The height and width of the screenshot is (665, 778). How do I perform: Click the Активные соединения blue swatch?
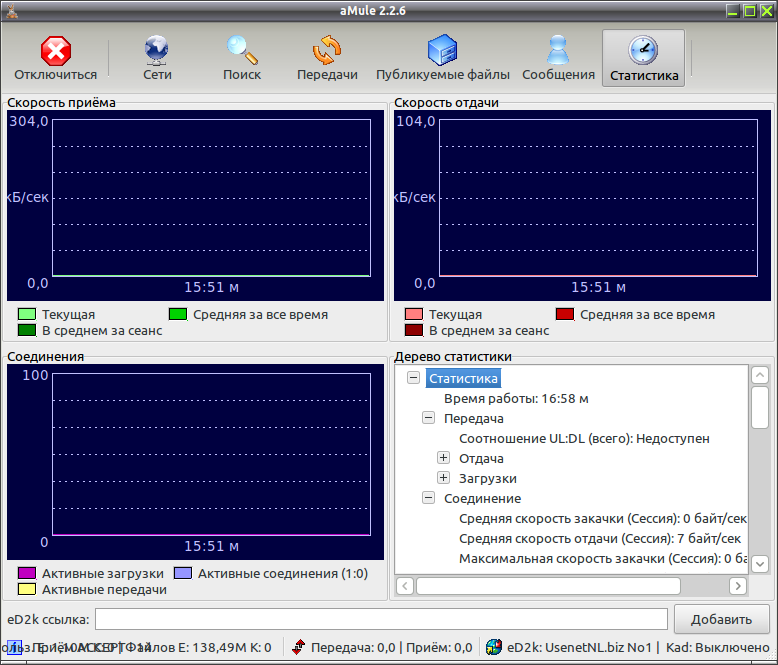pos(183,573)
